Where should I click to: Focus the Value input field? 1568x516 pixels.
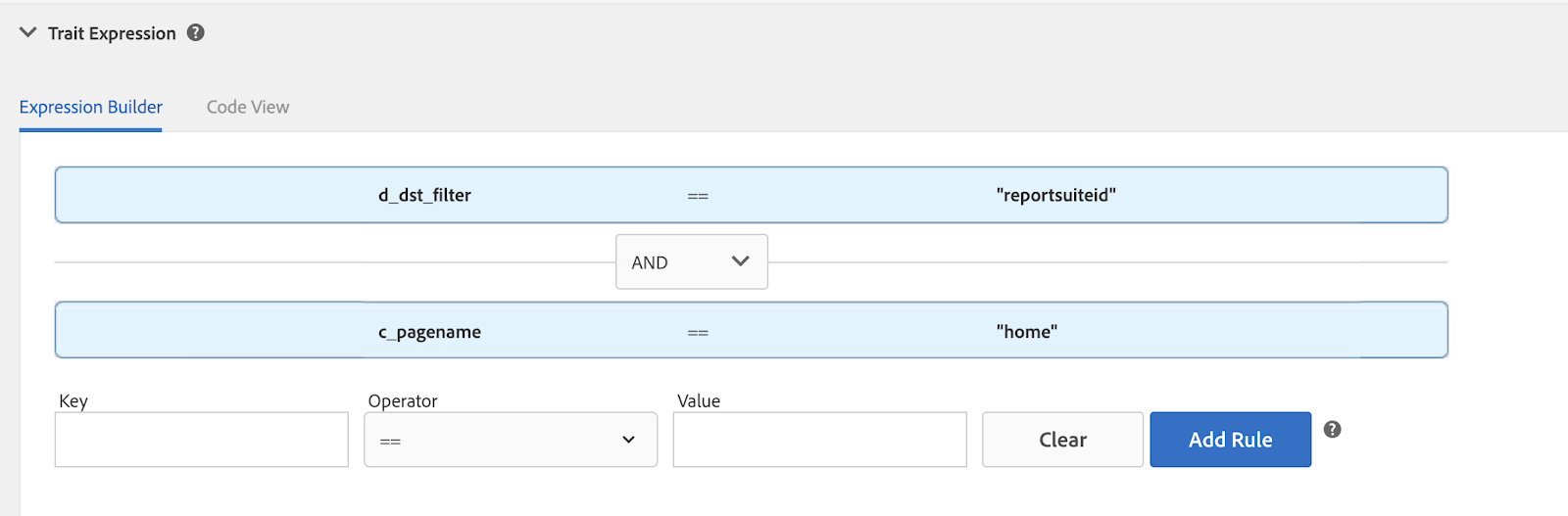tap(820, 440)
